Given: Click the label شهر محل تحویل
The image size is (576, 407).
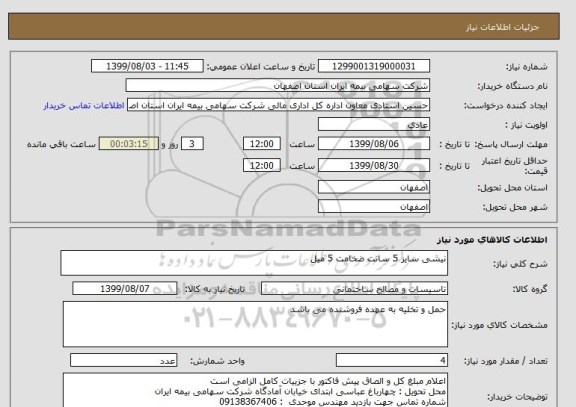Looking at the screenshot, I should (x=515, y=208).
